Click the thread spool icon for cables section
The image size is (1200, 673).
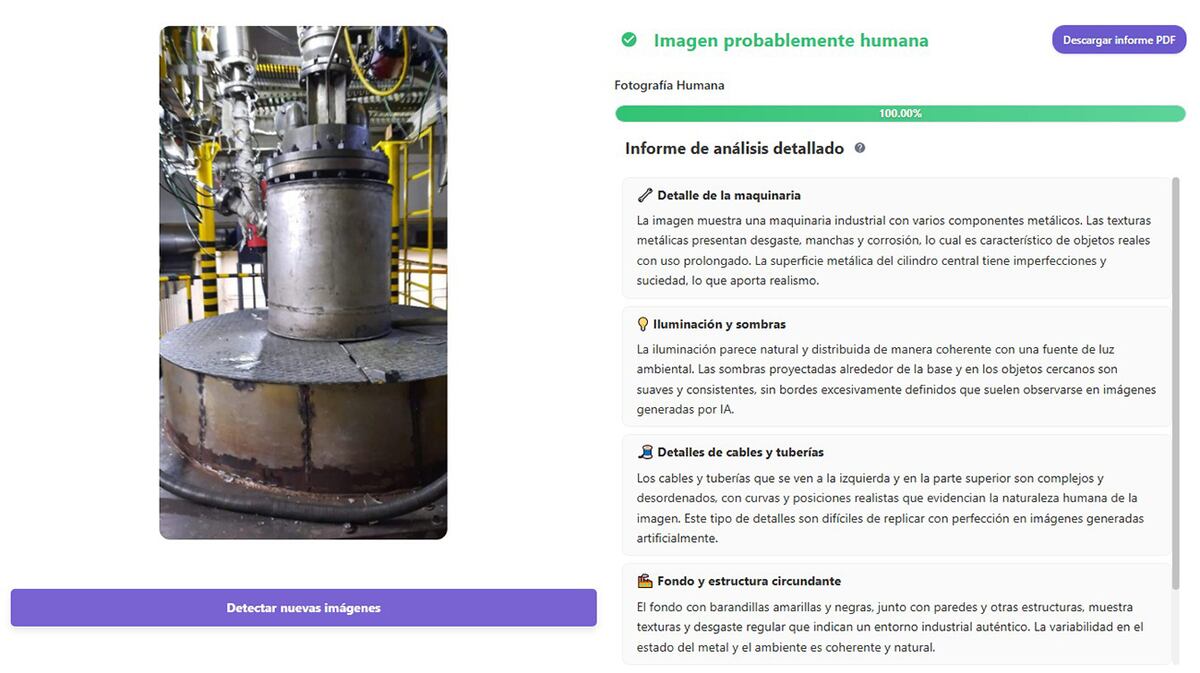[x=645, y=452]
